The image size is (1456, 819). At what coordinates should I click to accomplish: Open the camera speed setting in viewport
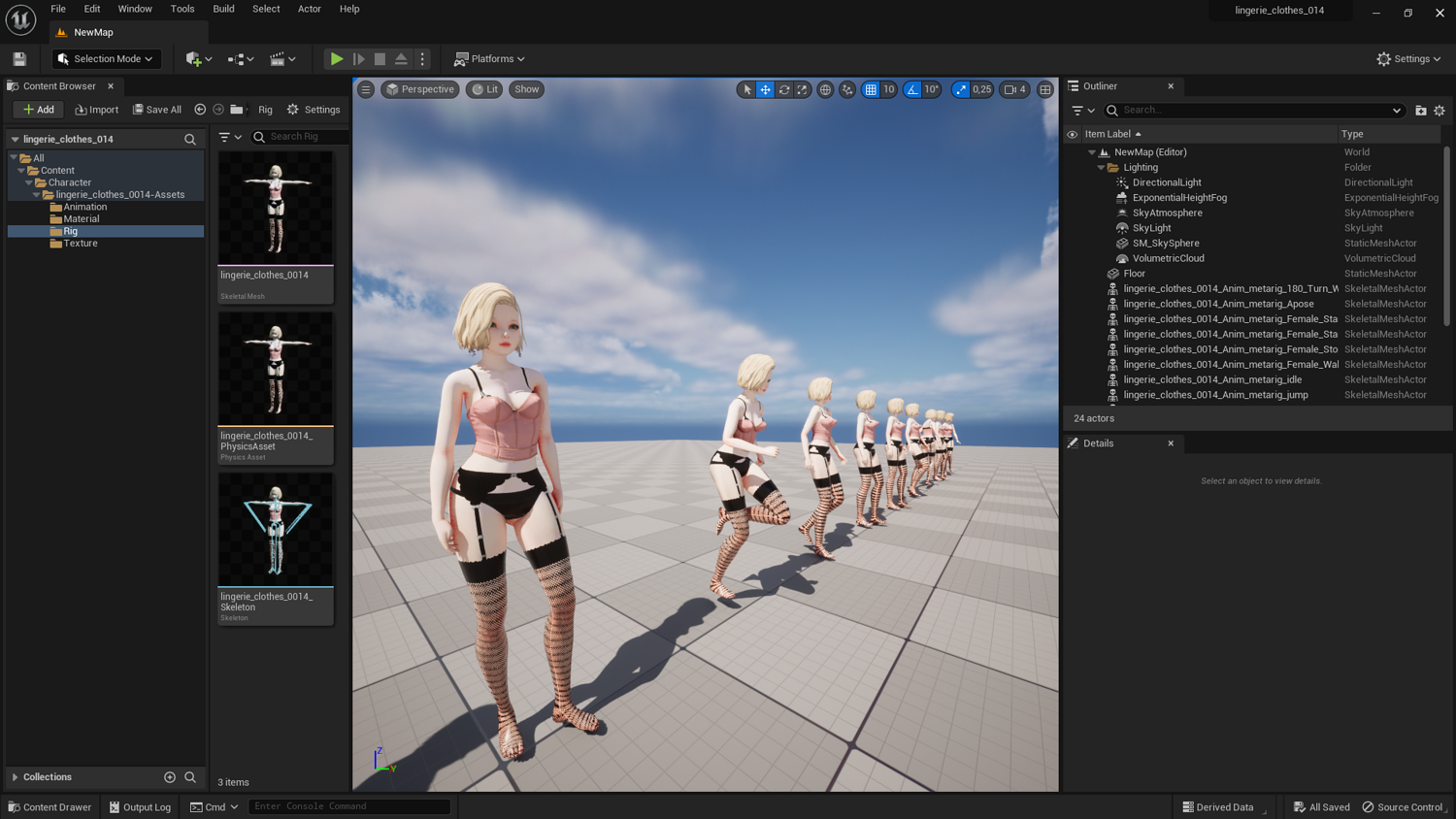[1014, 89]
